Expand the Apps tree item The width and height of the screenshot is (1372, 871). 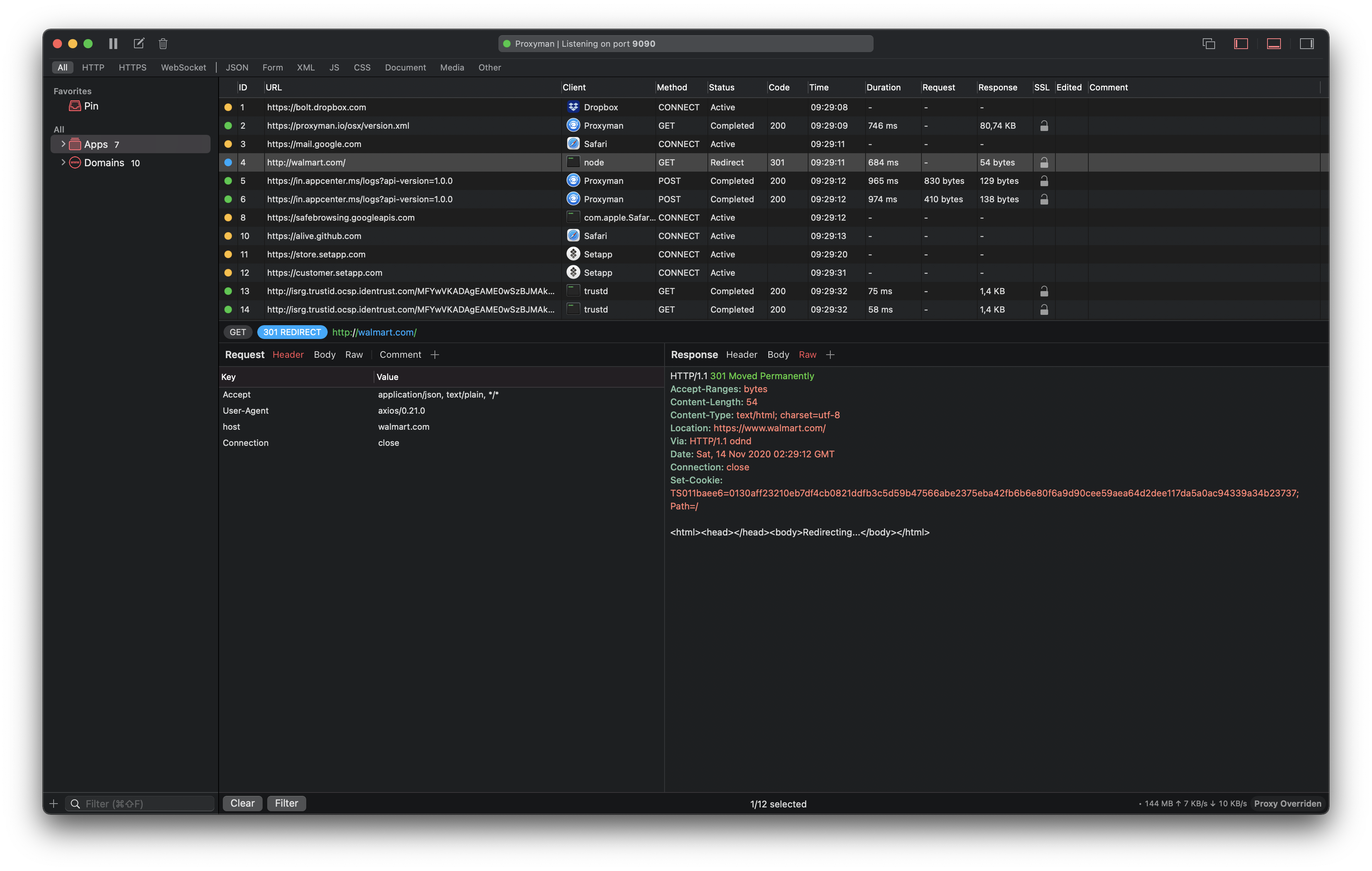(63, 144)
